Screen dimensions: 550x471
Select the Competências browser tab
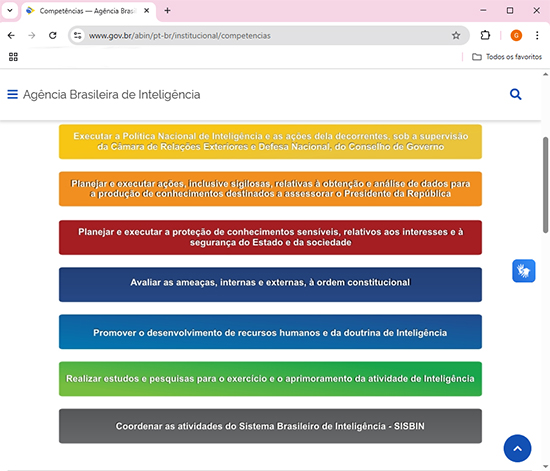88,11
